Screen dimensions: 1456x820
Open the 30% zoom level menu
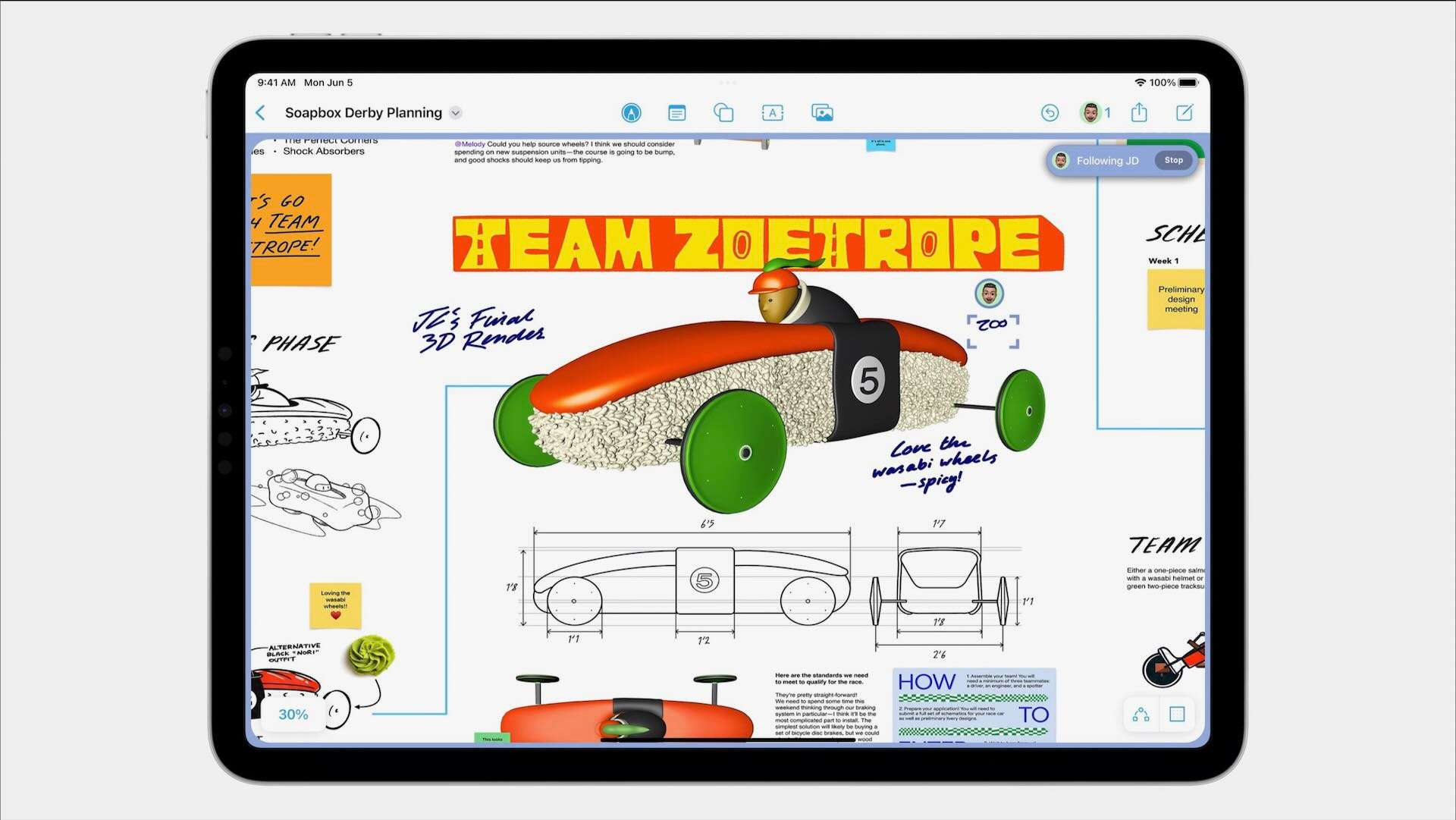(x=293, y=715)
